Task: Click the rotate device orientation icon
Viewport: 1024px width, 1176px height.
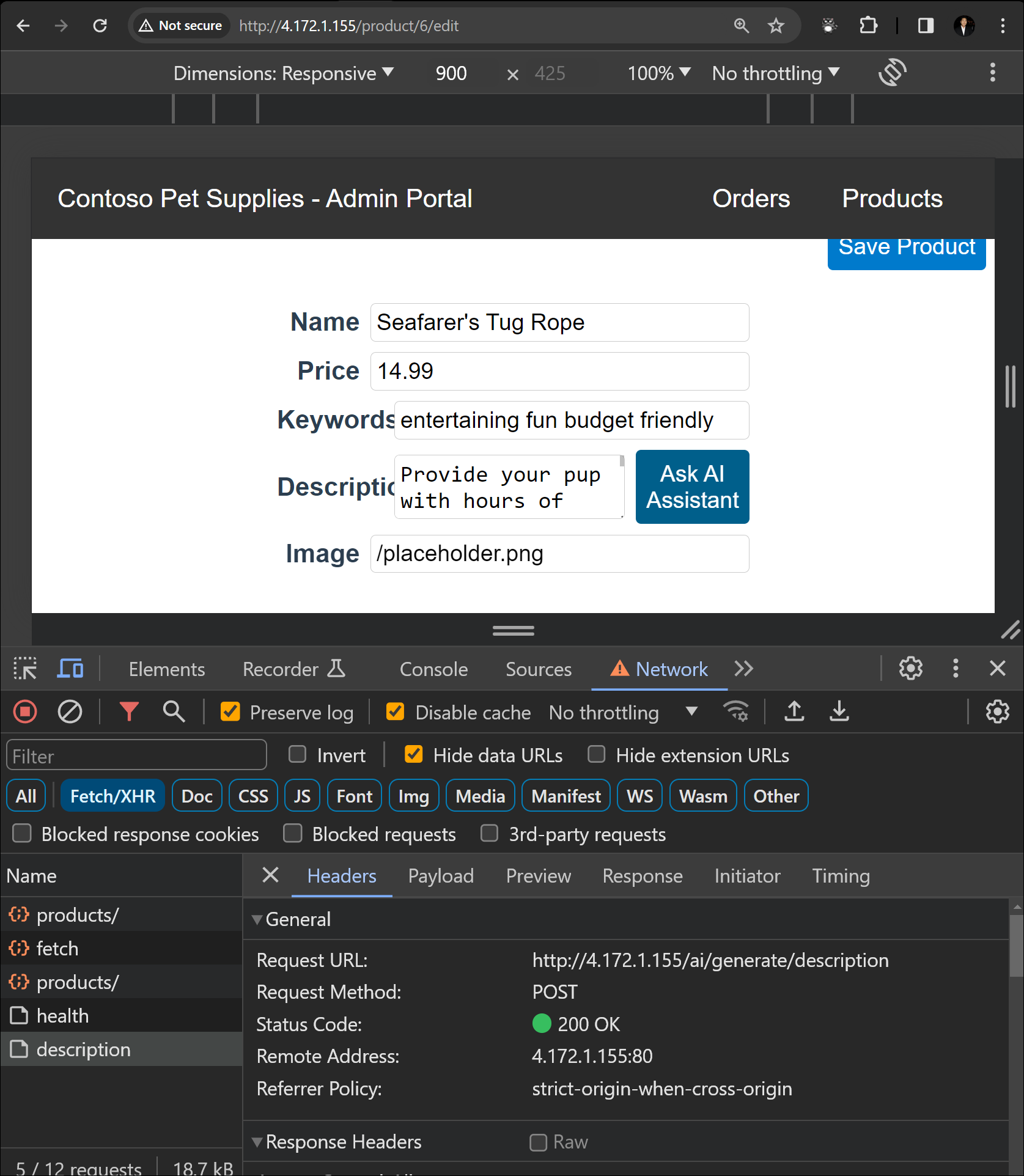Action: [892, 73]
